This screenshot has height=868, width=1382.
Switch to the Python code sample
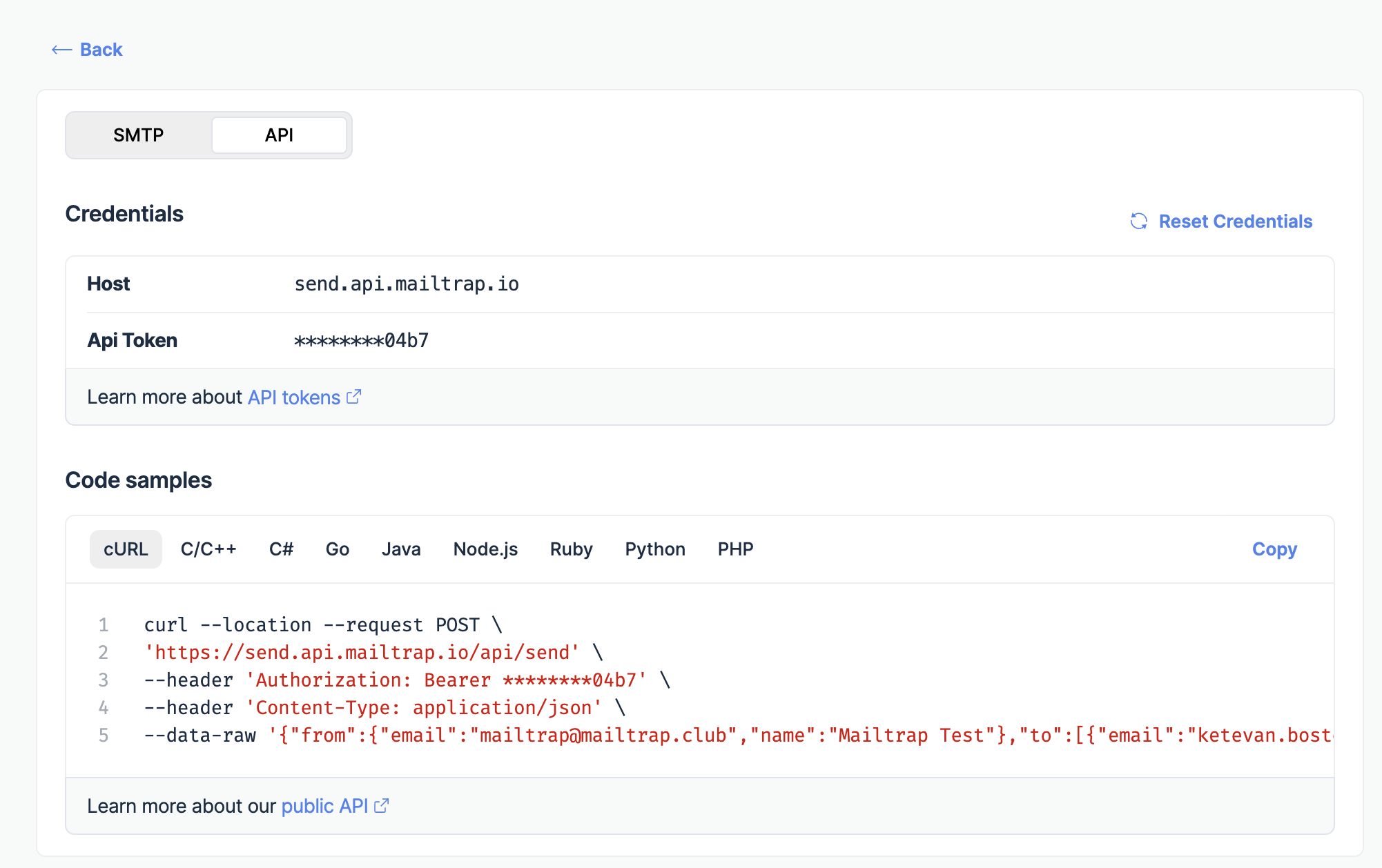pyautogui.click(x=654, y=549)
